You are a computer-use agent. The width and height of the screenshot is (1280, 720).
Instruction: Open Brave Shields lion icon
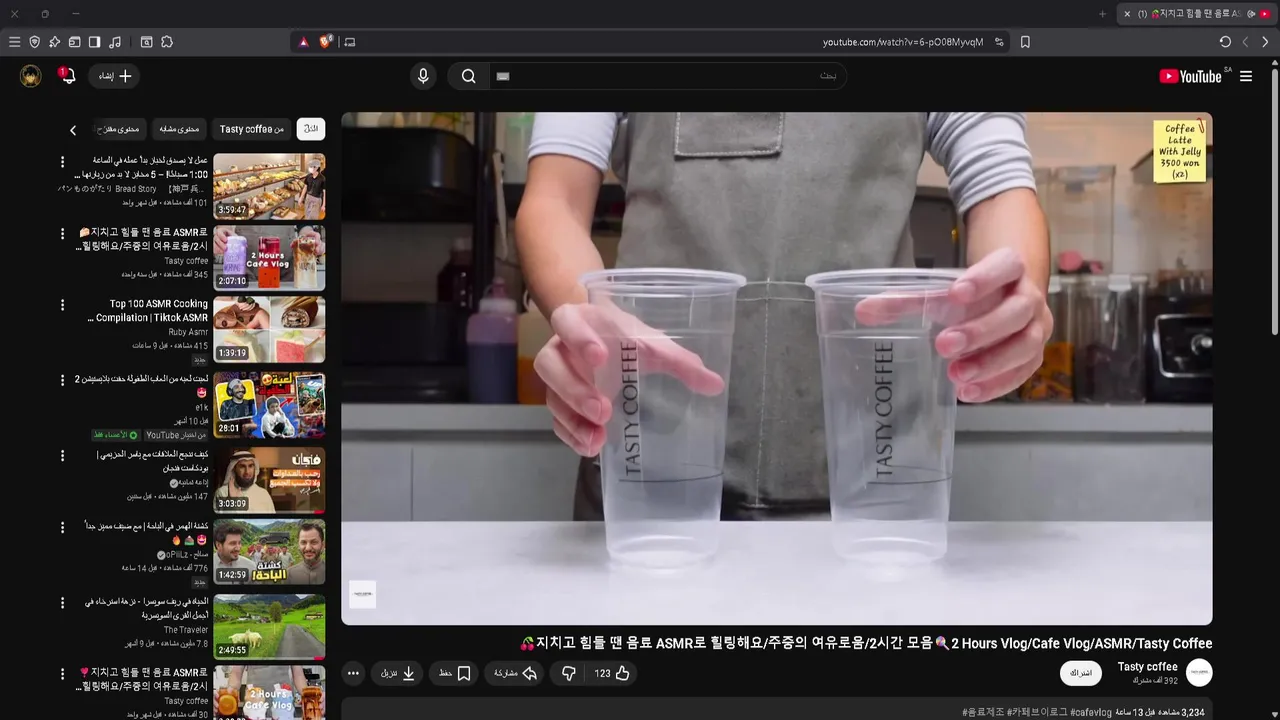point(326,42)
